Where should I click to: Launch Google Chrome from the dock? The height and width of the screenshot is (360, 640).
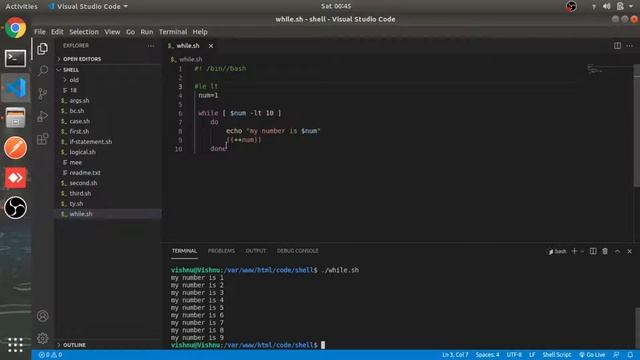pyautogui.click(x=16, y=28)
